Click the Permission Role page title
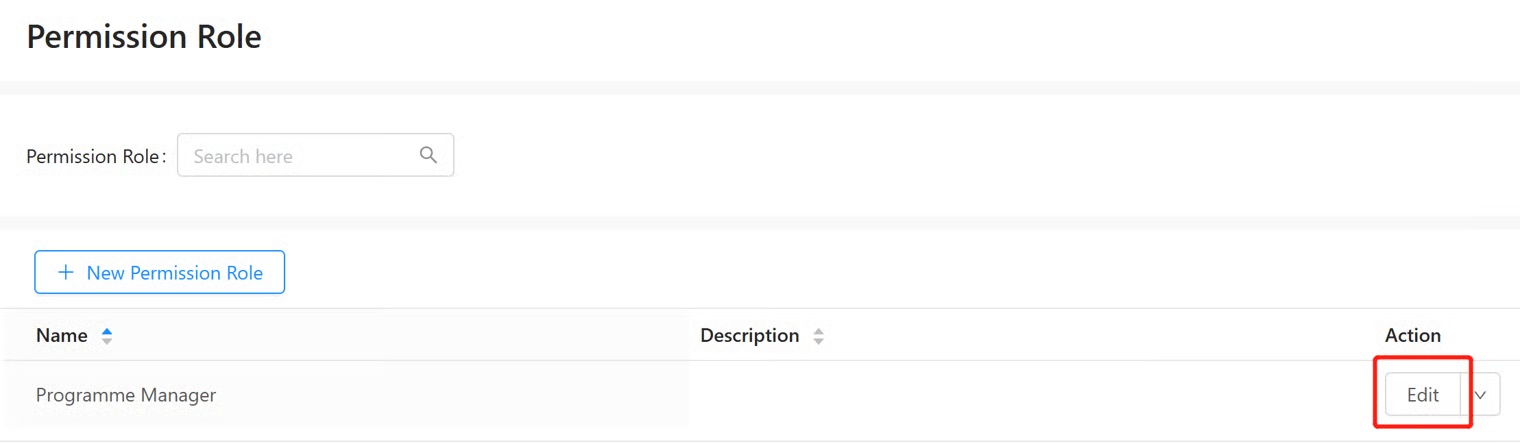 (144, 37)
